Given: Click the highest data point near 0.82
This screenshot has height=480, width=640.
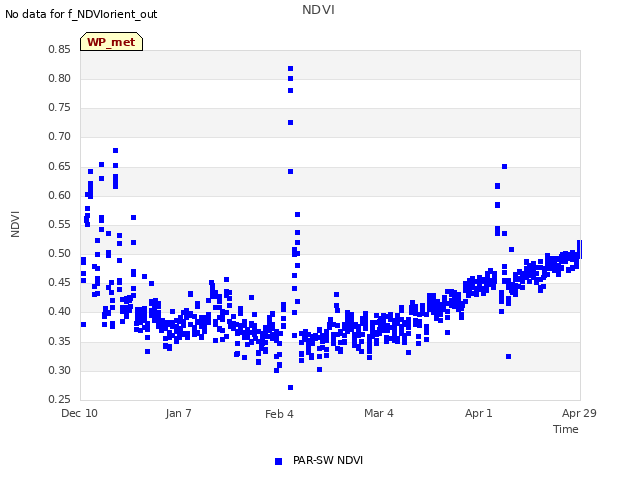Looking at the screenshot, I should tap(291, 69).
